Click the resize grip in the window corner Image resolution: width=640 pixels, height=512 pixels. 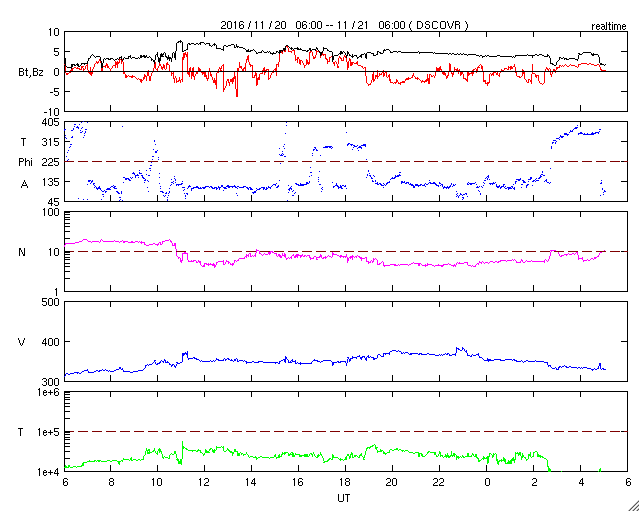click(634, 506)
